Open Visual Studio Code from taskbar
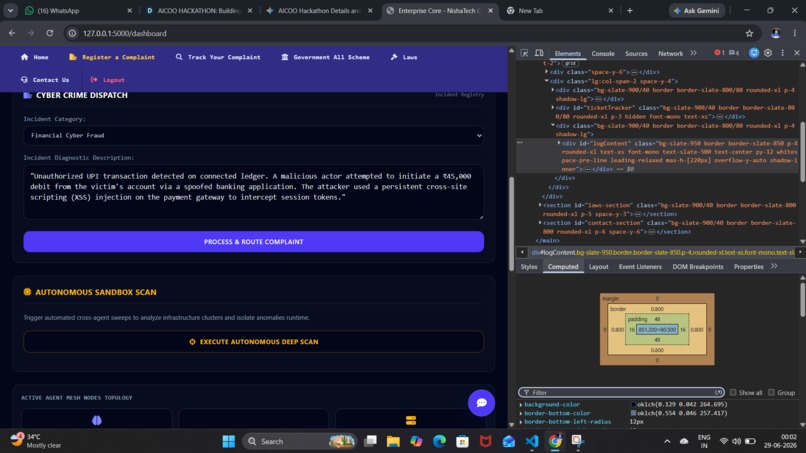Image resolution: width=806 pixels, height=453 pixels. 532,441
